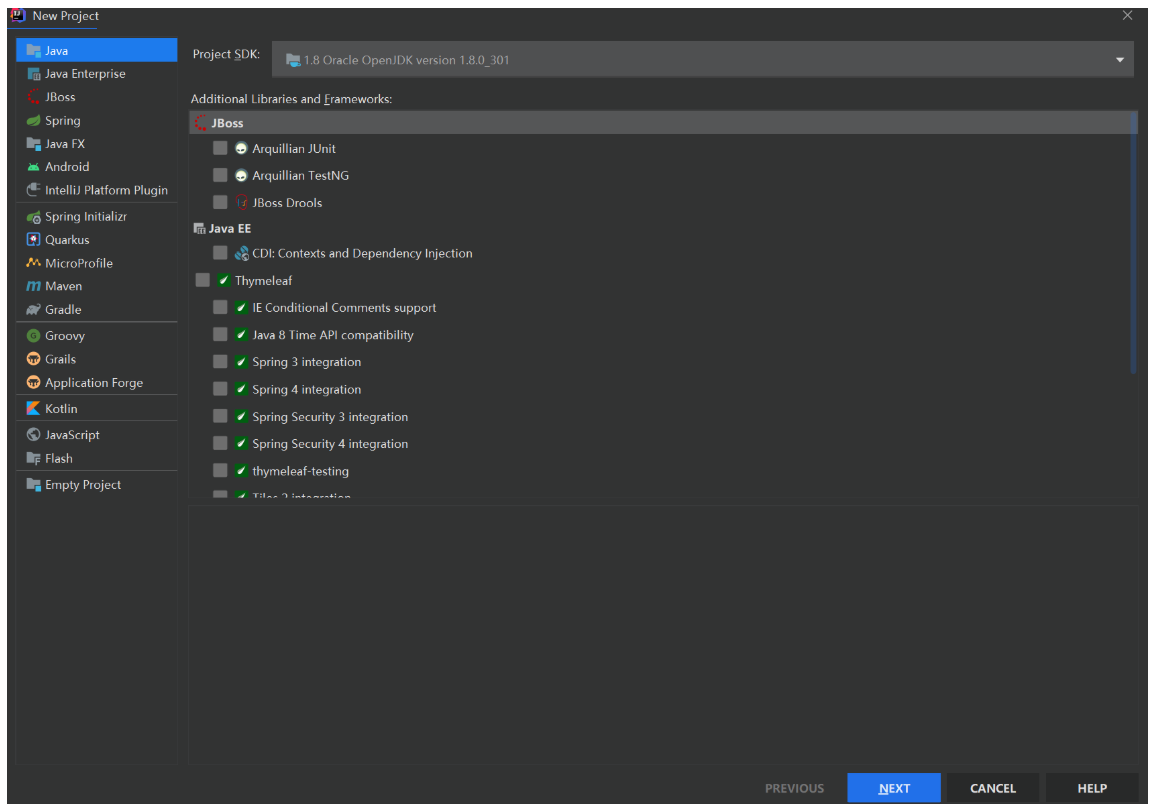Click the JavaScript globe icon
The height and width of the screenshot is (812, 1159).
tap(33, 434)
